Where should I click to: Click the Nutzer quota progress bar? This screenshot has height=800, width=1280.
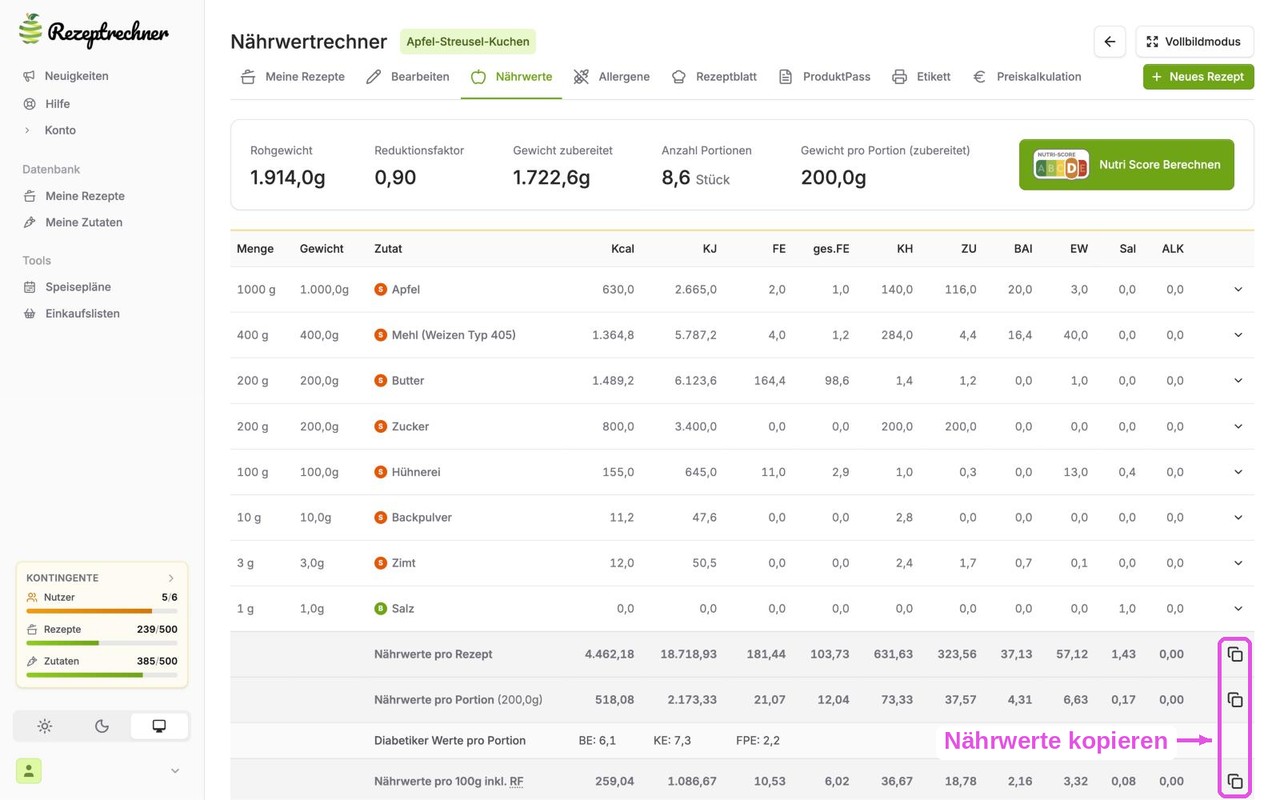102,611
